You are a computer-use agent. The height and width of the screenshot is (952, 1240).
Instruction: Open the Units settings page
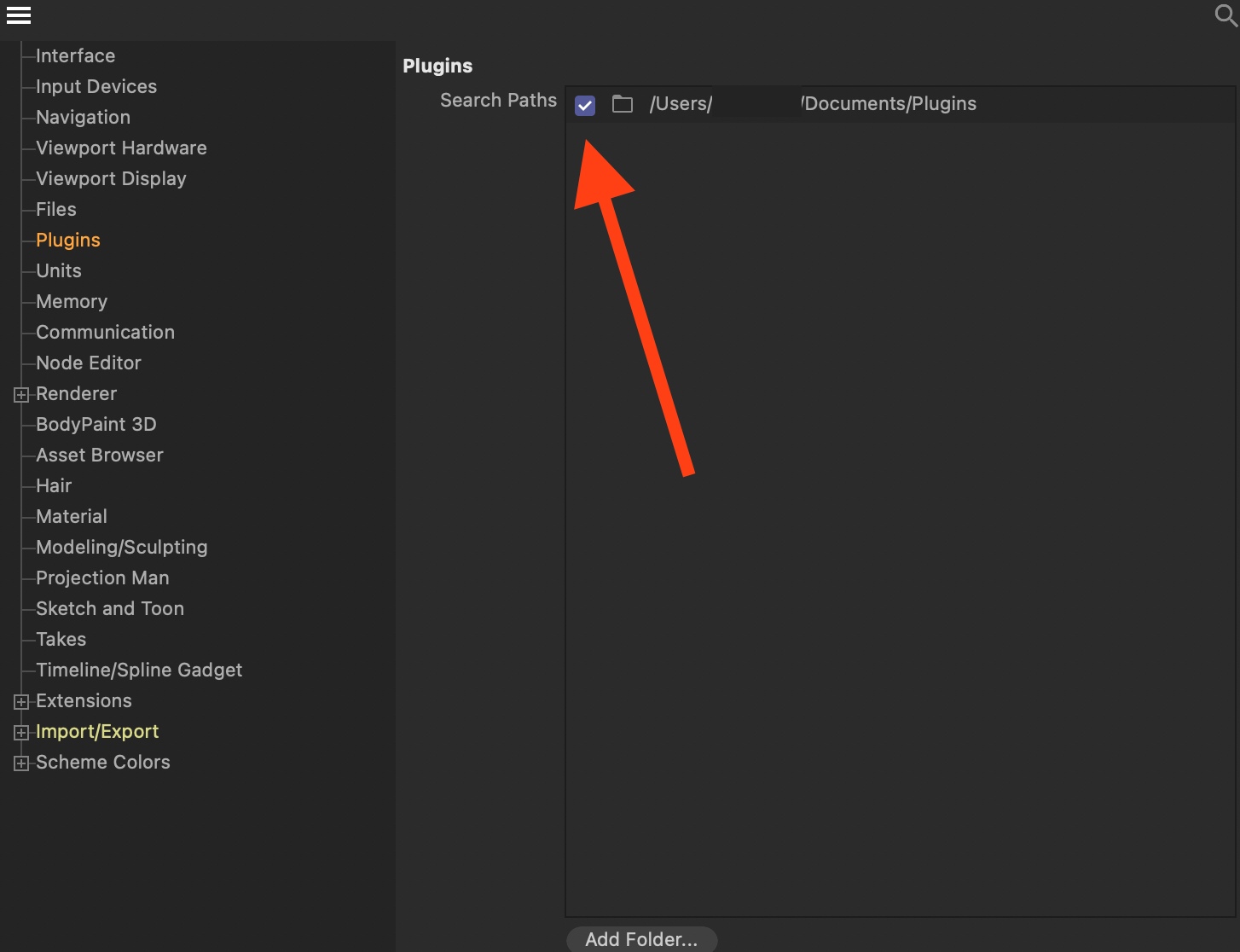pyautogui.click(x=58, y=270)
